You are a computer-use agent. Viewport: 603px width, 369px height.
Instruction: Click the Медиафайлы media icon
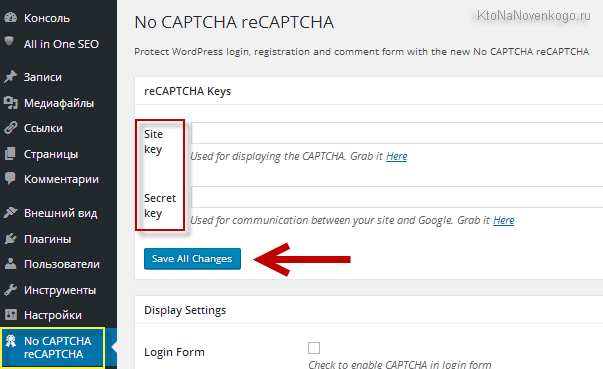pos(10,103)
